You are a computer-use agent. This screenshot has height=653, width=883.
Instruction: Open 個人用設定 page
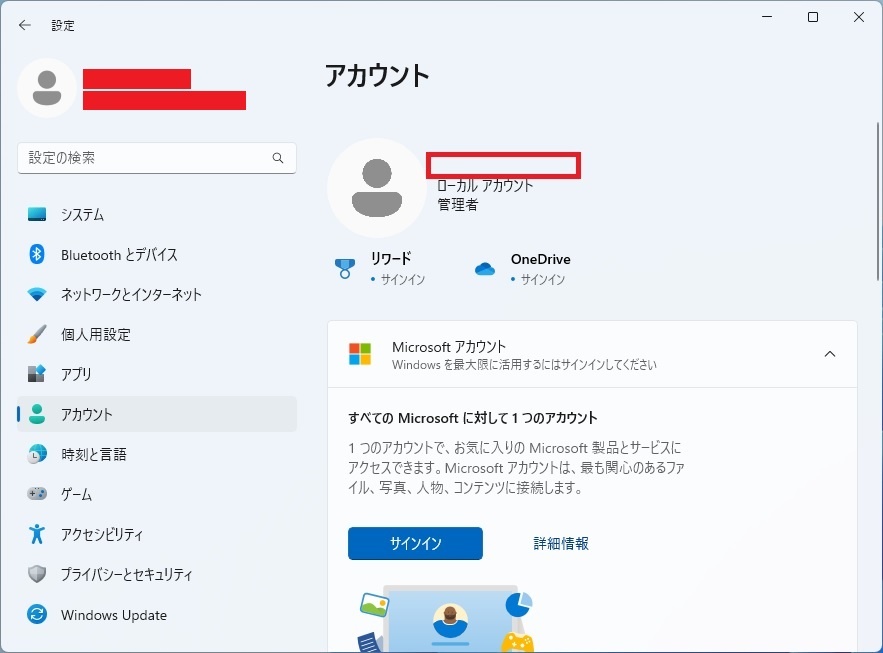(x=157, y=334)
